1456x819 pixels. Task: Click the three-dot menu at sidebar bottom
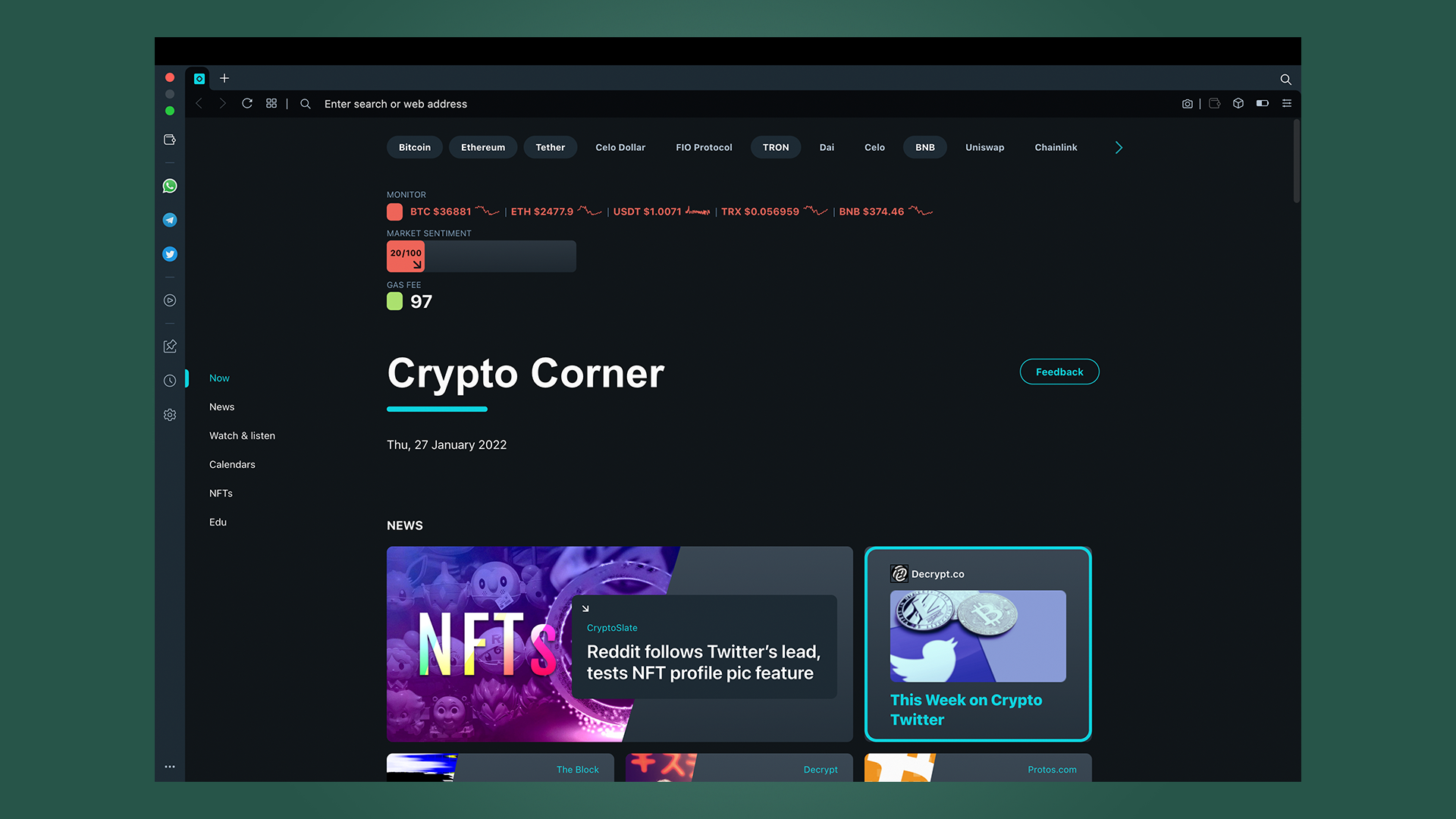170,766
